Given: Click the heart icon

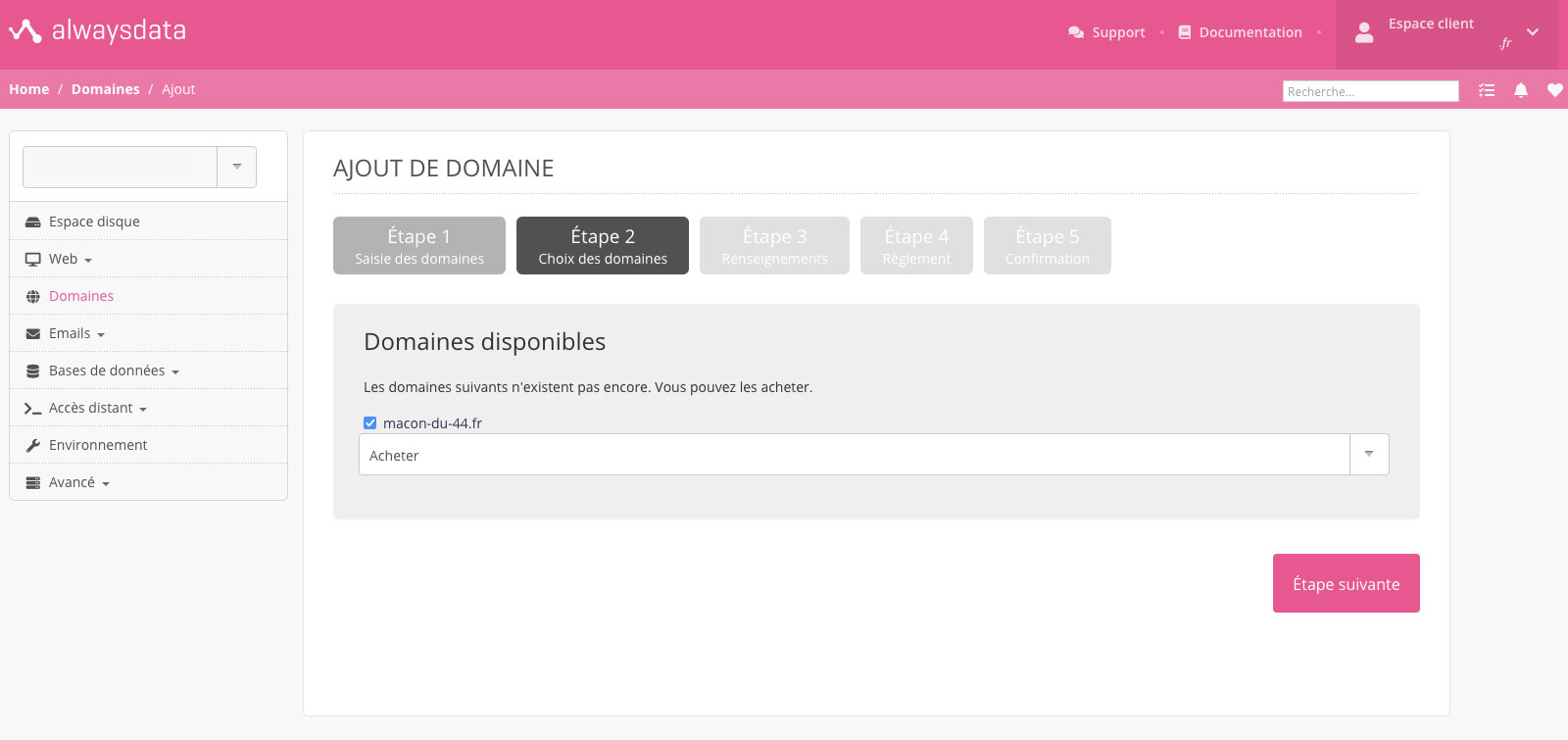Looking at the screenshot, I should (1555, 90).
